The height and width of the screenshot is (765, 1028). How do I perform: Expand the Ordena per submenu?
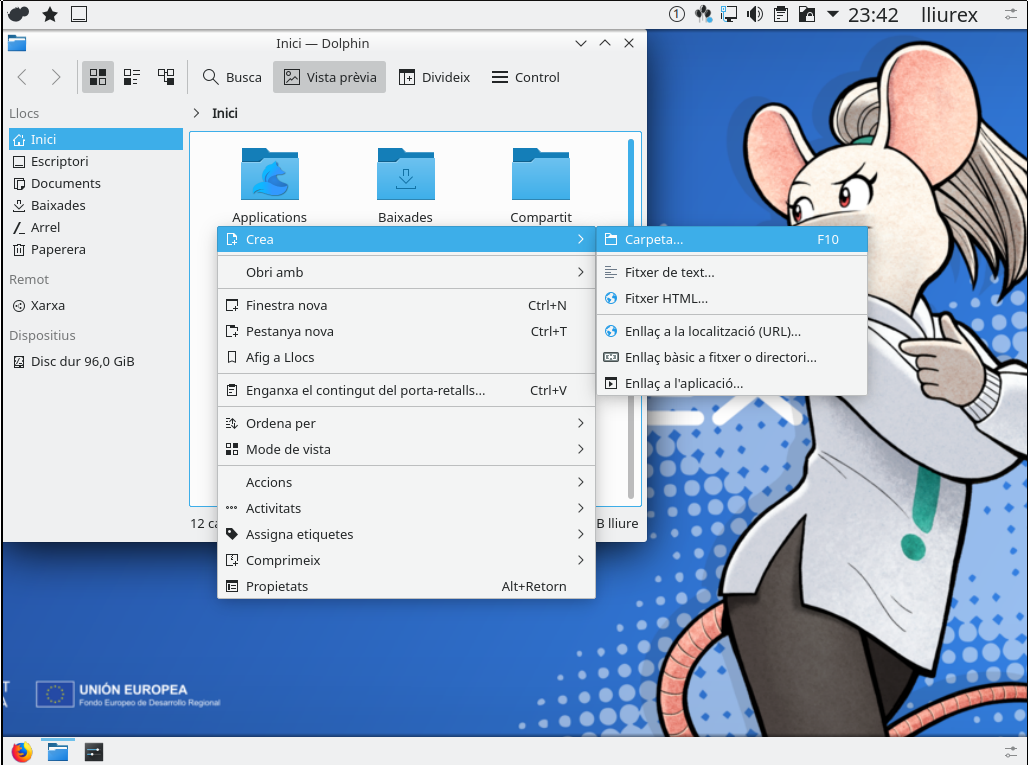(x=406, y=423)
